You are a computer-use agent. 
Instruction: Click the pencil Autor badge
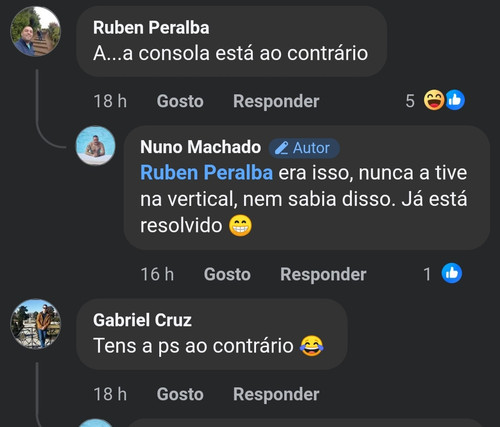click(304, 148)
